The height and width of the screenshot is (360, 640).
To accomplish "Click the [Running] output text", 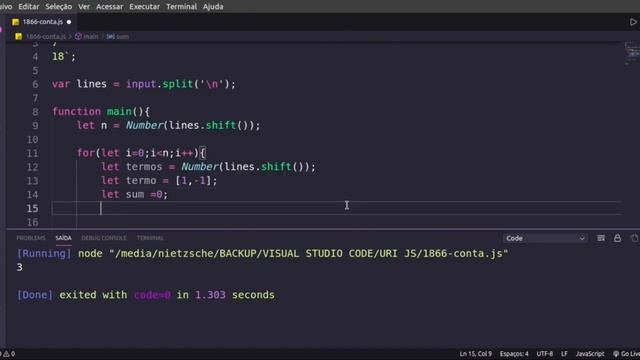I will (44, 253).
